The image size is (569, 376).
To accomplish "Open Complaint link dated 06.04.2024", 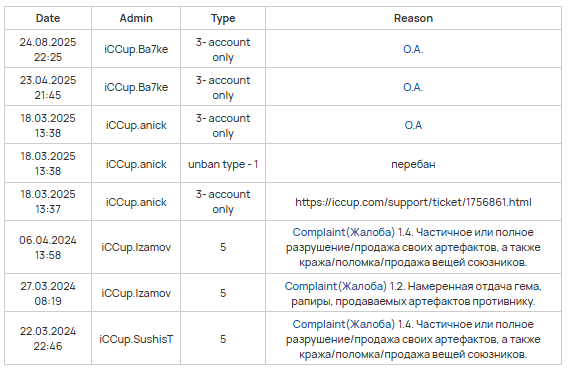I will pyautogui.click(x=343, y=232).
